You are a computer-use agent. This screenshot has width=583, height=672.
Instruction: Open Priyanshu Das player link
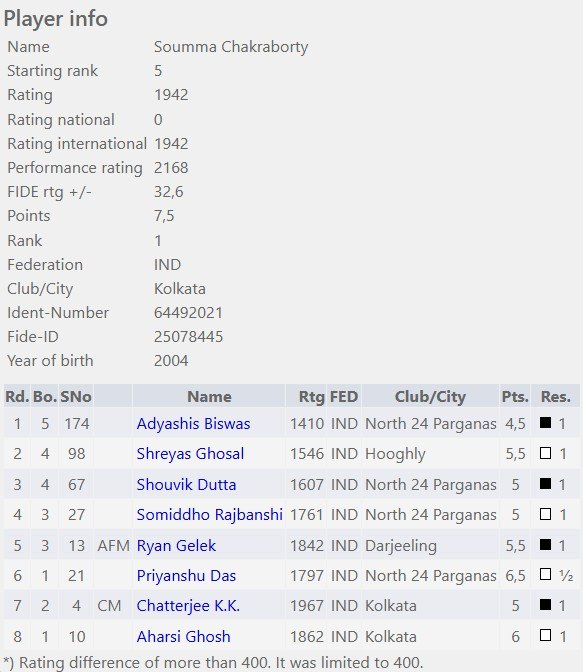186,575
